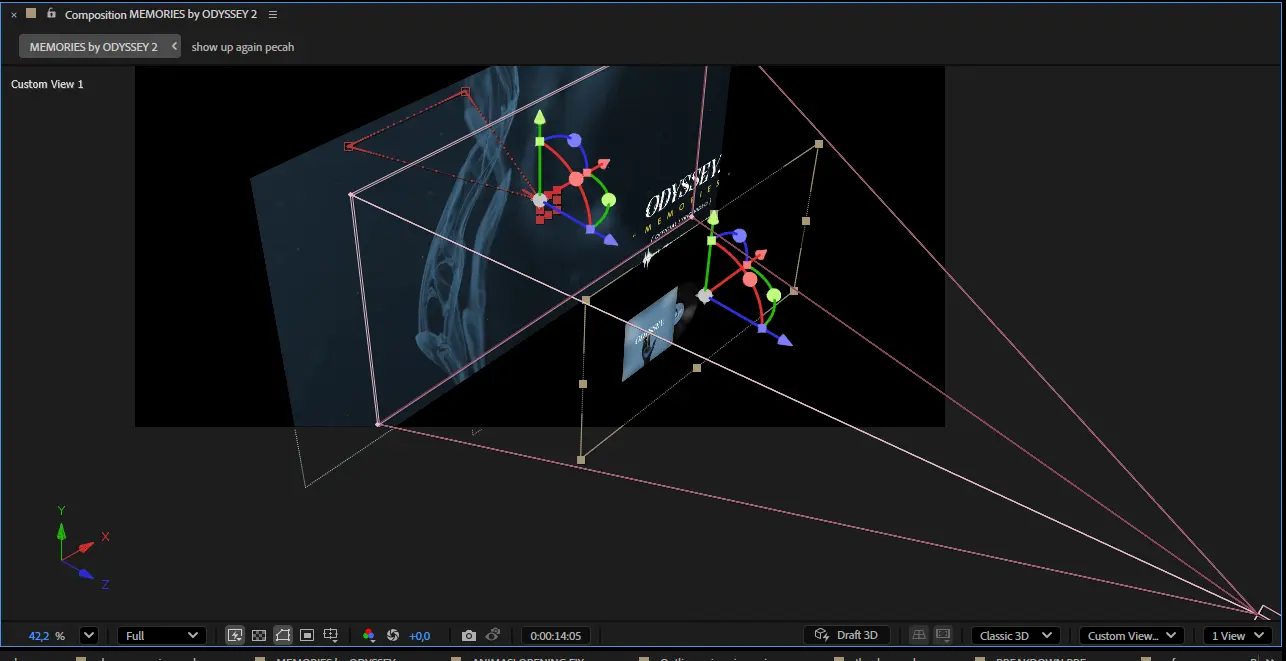
Task: Click bottom-left tan corner handle of selected layer
Action: 581,460
